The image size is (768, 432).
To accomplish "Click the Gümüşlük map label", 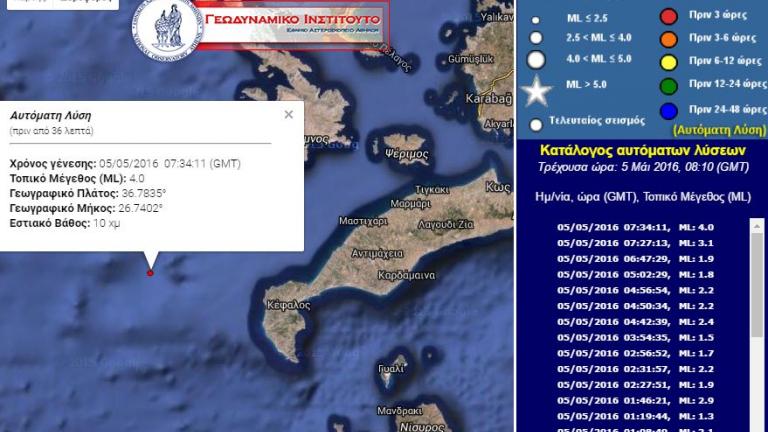I will 471,59.
